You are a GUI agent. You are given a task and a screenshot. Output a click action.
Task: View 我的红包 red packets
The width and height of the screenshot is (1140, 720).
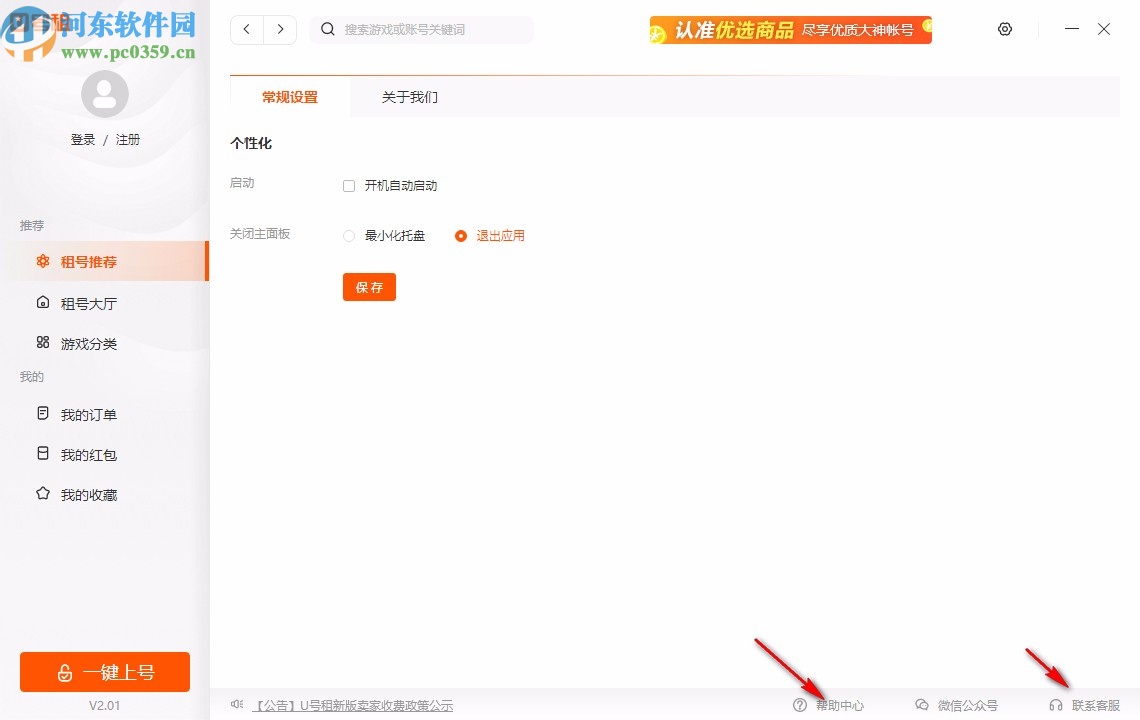point(43,454)
